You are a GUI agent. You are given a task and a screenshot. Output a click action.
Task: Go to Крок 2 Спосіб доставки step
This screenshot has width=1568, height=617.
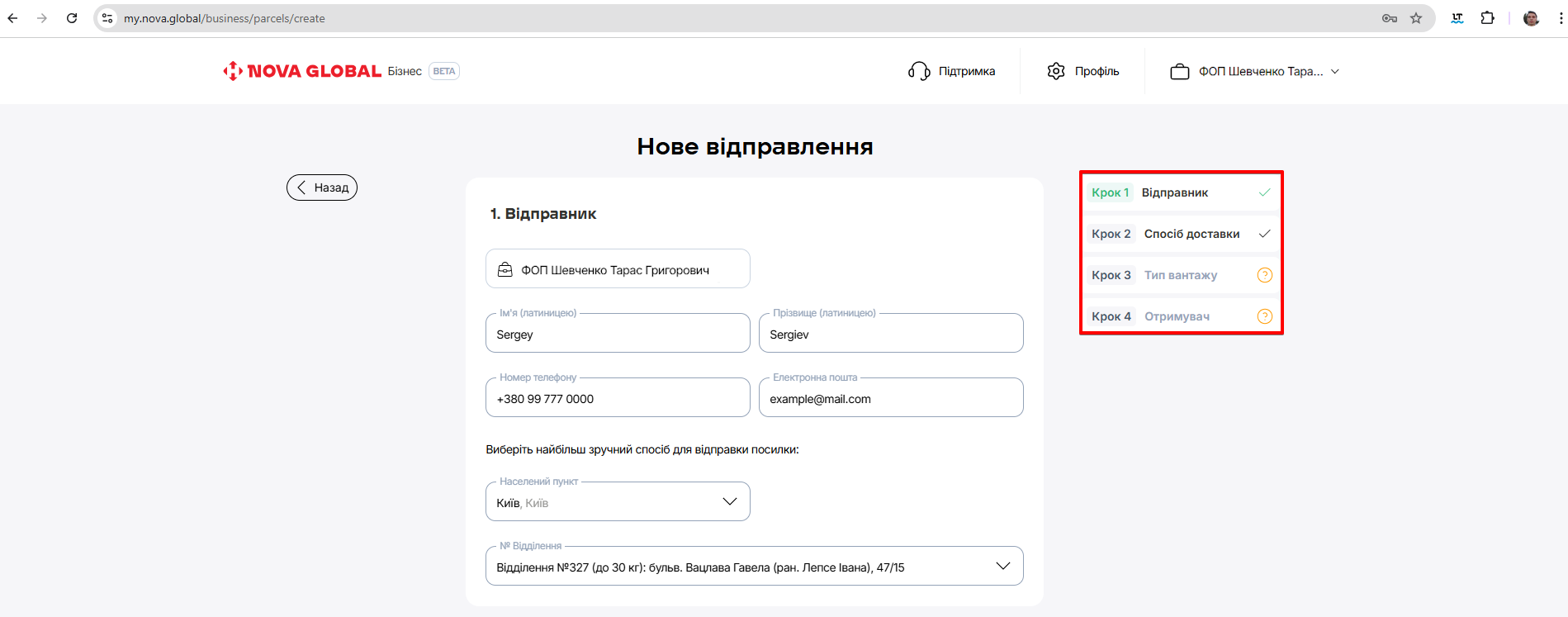coord(1191,234)
